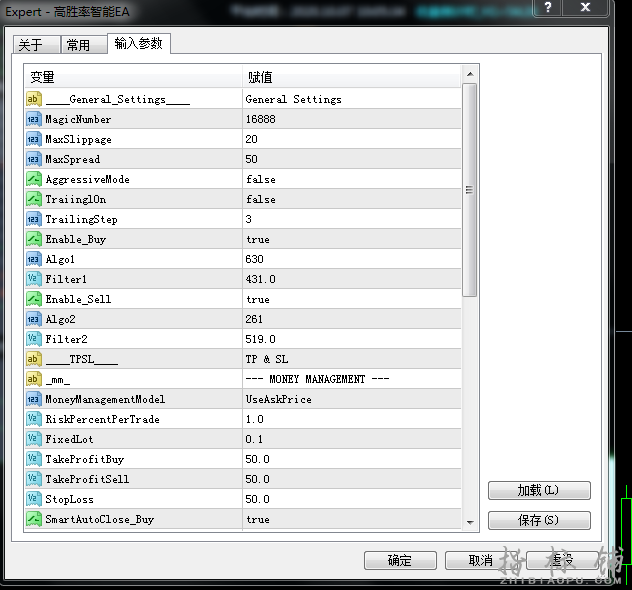Click the double icon beside Filter1
632x590 pixels.
point(34,279)
